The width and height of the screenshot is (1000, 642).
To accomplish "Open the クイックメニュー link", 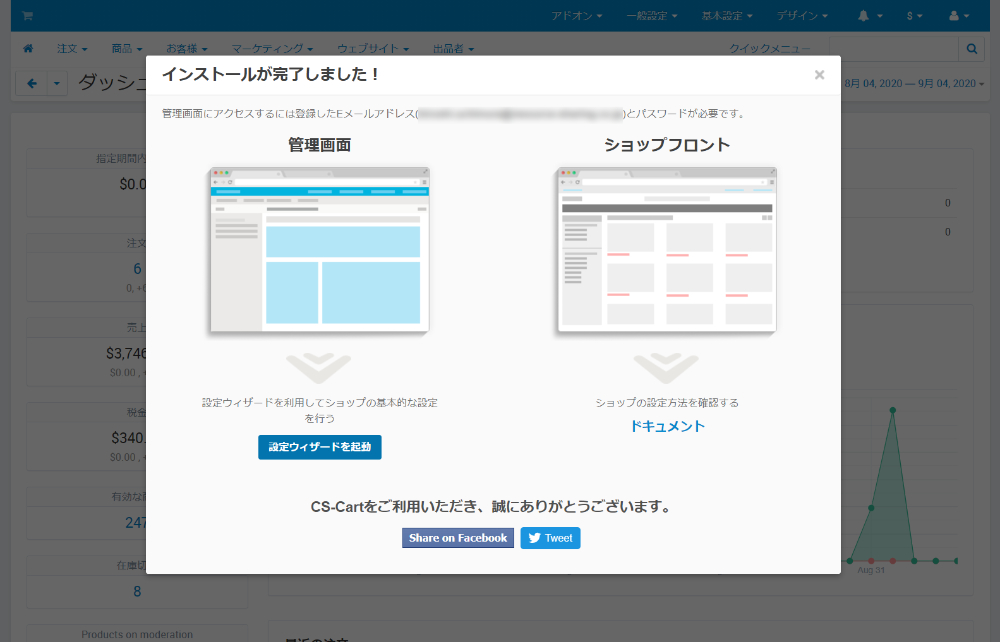I will click(x=770, y=48).
